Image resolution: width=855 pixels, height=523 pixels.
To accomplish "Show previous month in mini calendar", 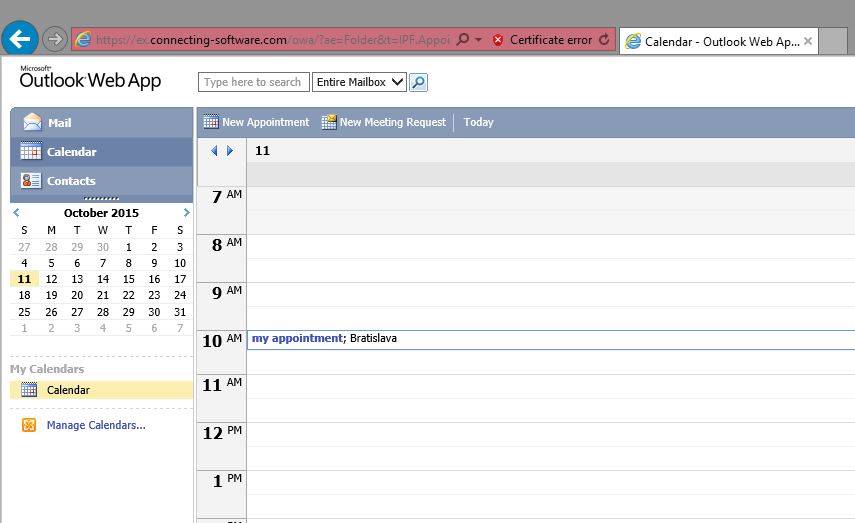I will pyautogui.click(x=16, y=212).
